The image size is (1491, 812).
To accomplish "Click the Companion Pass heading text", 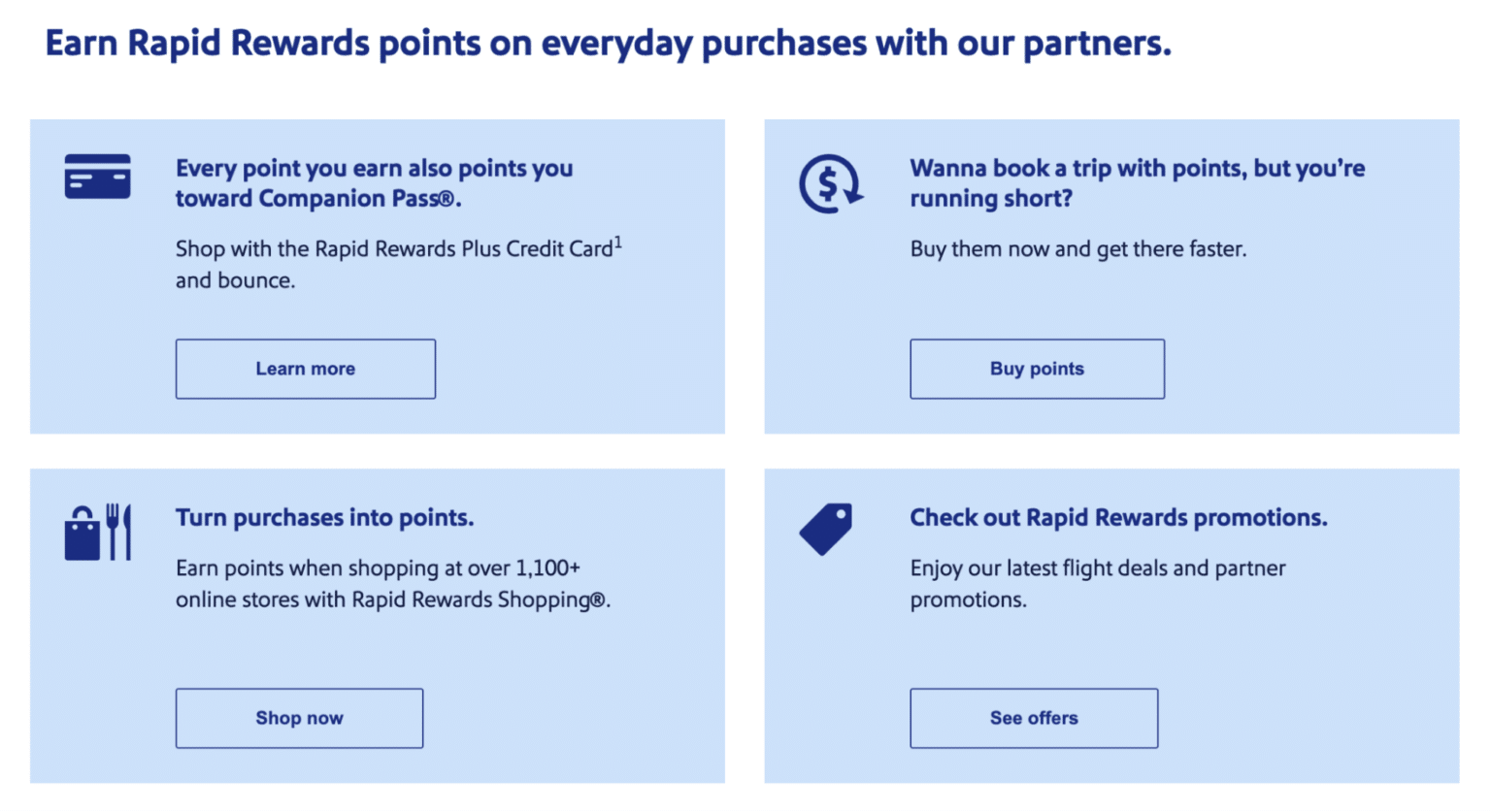I will pos(375,182).
